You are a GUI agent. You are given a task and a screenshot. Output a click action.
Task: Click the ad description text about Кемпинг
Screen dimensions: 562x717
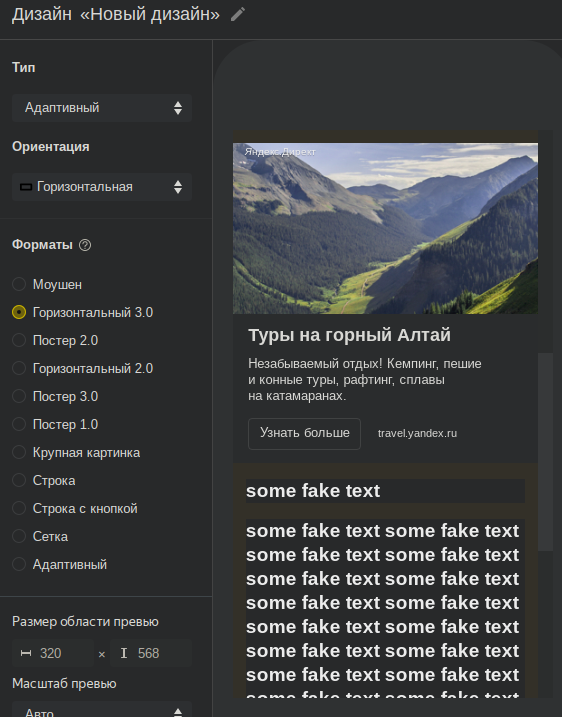[x=364, y=380]
